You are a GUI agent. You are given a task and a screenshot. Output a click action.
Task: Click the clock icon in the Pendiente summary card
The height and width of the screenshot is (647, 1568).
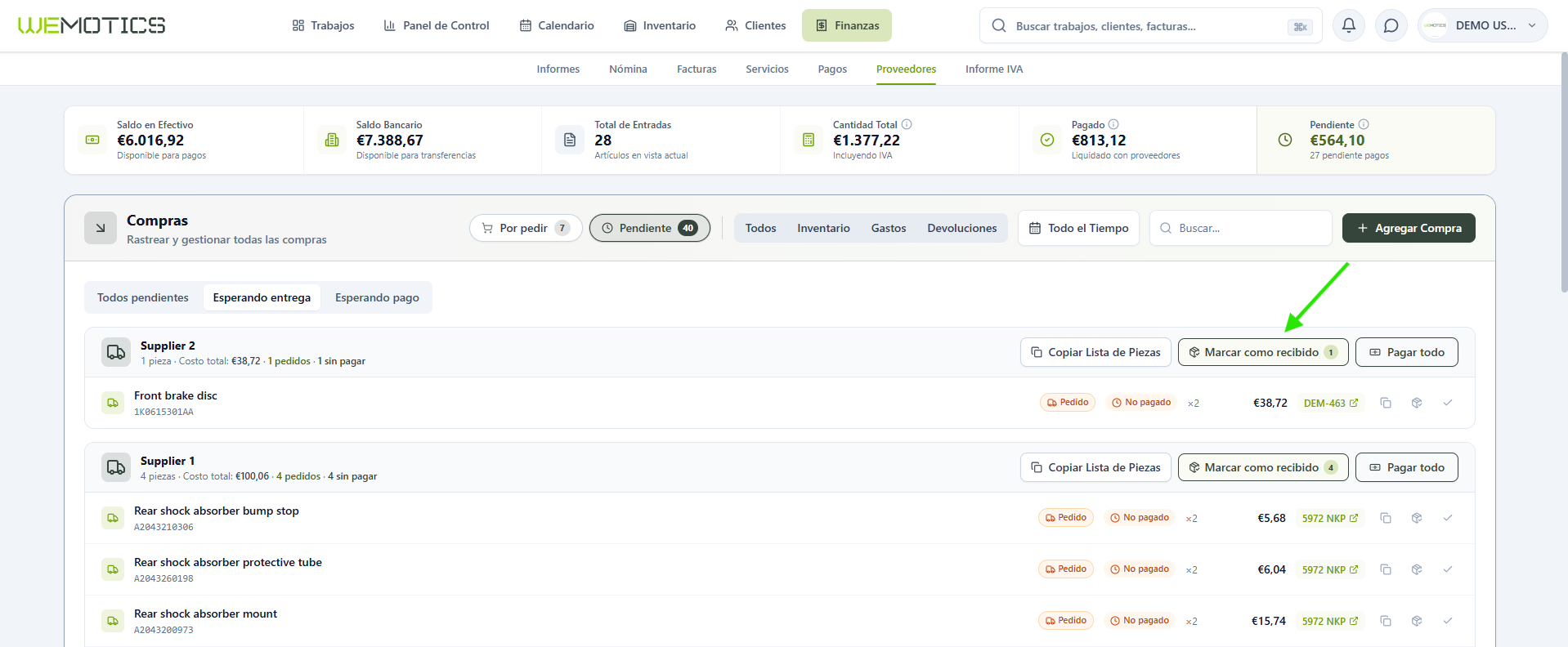1285,140
